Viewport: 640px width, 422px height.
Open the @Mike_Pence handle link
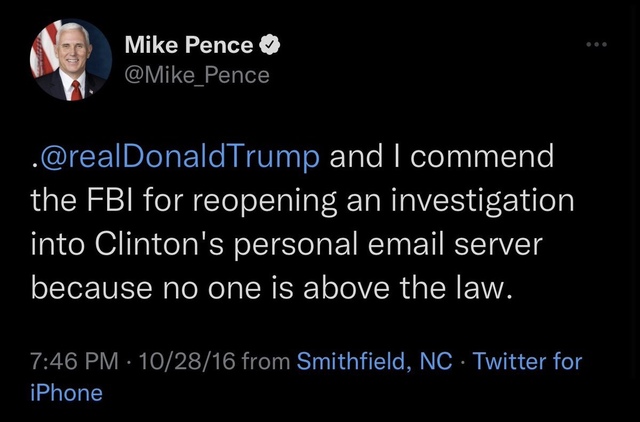coord(197,74)
